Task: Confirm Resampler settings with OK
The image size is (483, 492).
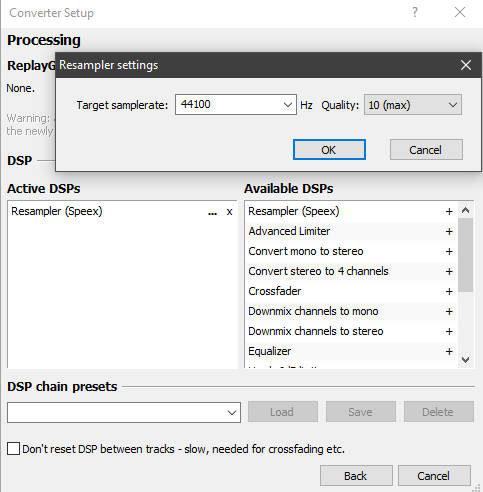Action: 329,150
